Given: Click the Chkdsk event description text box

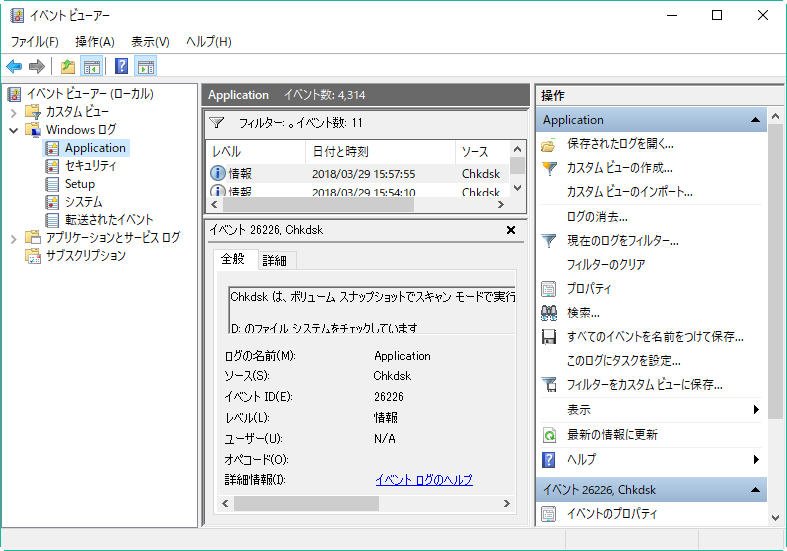Looking at the screenshot, I should (372, 310).
